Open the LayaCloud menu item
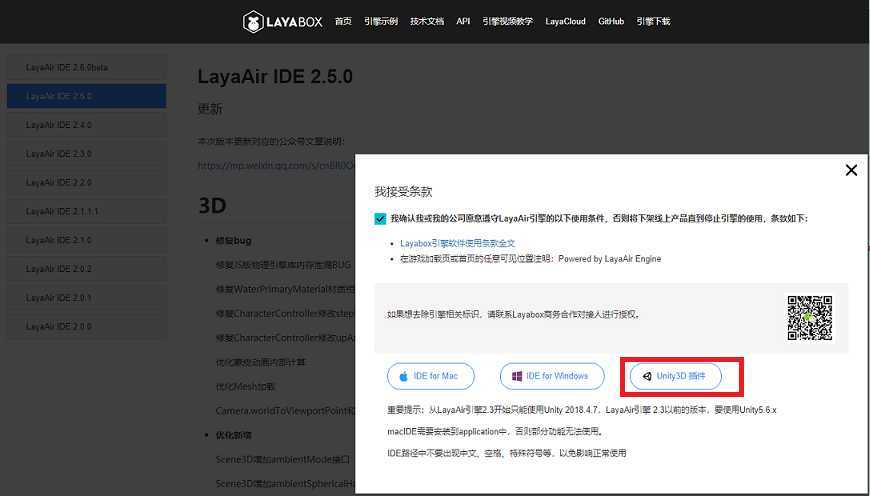This screenshot has height=496, width=870. click(565, 22)
